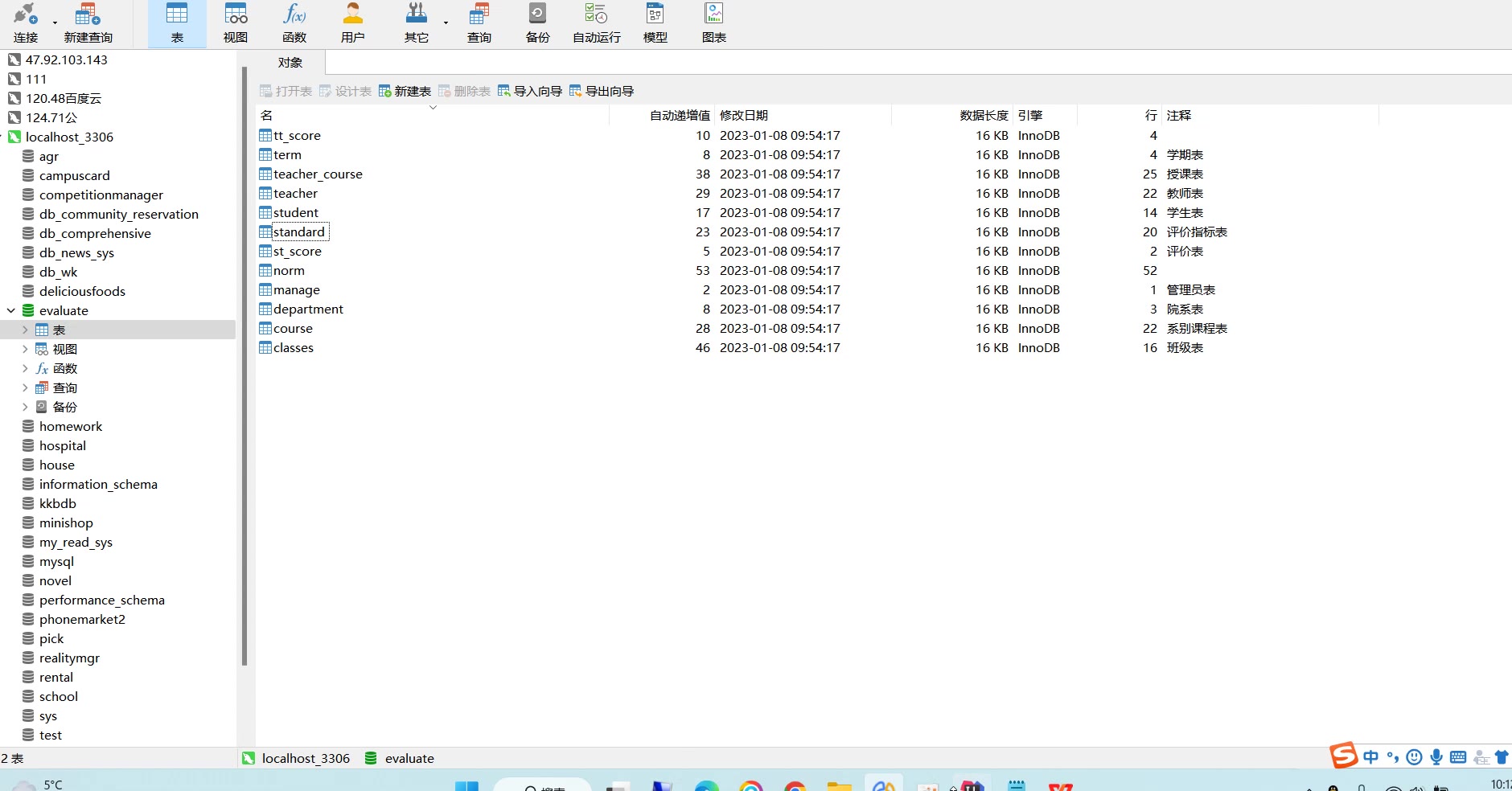
Task: Open the 用户 (User) toolbar icon
Action: 353,23
